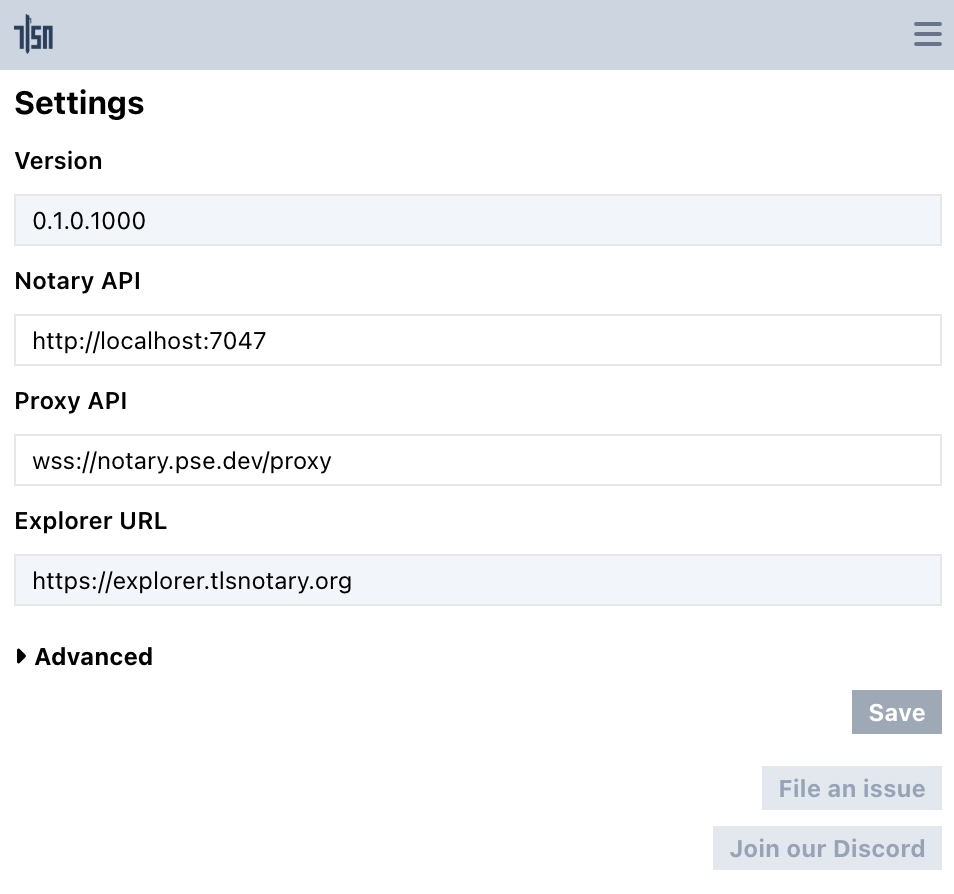Click the Advanced section label
This screenshot has height=894, width=954.
click(94, 657)
